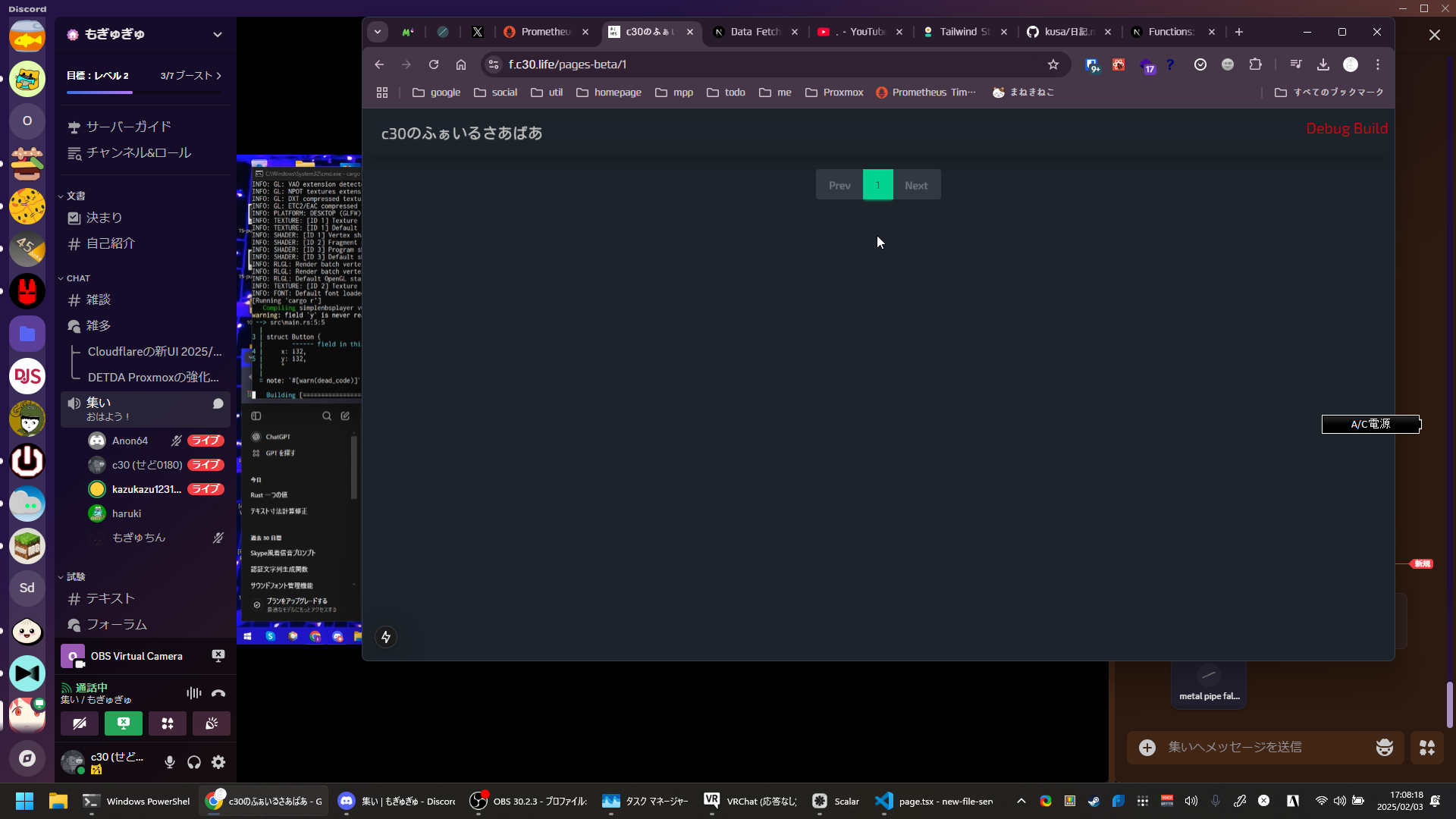Click the lightning bolt icon in page corner

pyautogui.click(x=386, y=637)
